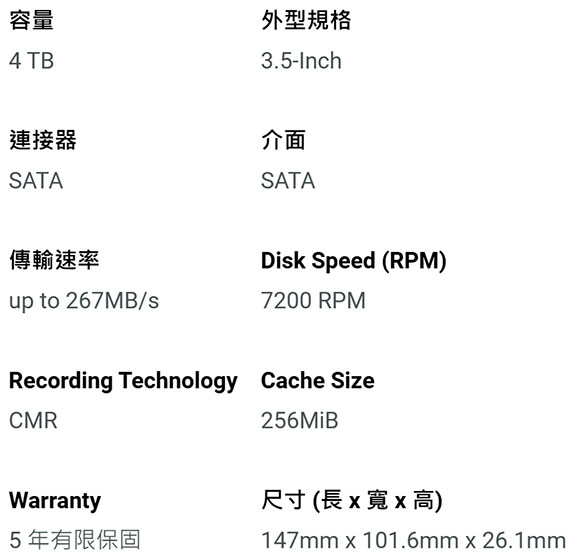Viewport: 570px width, 556px height.
Task: Select the up to 267MB/s value
Action: (84, 301)
